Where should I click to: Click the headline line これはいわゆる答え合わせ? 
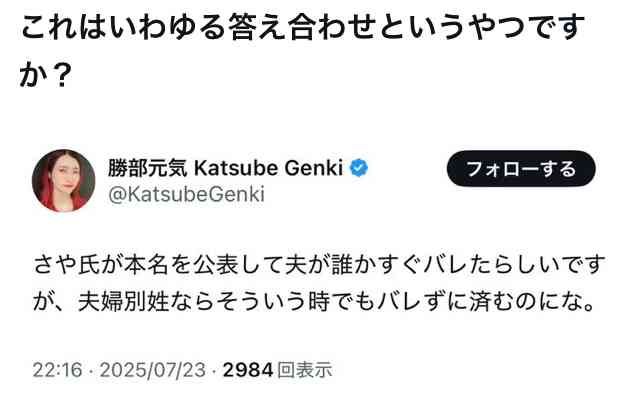[303, 27]
